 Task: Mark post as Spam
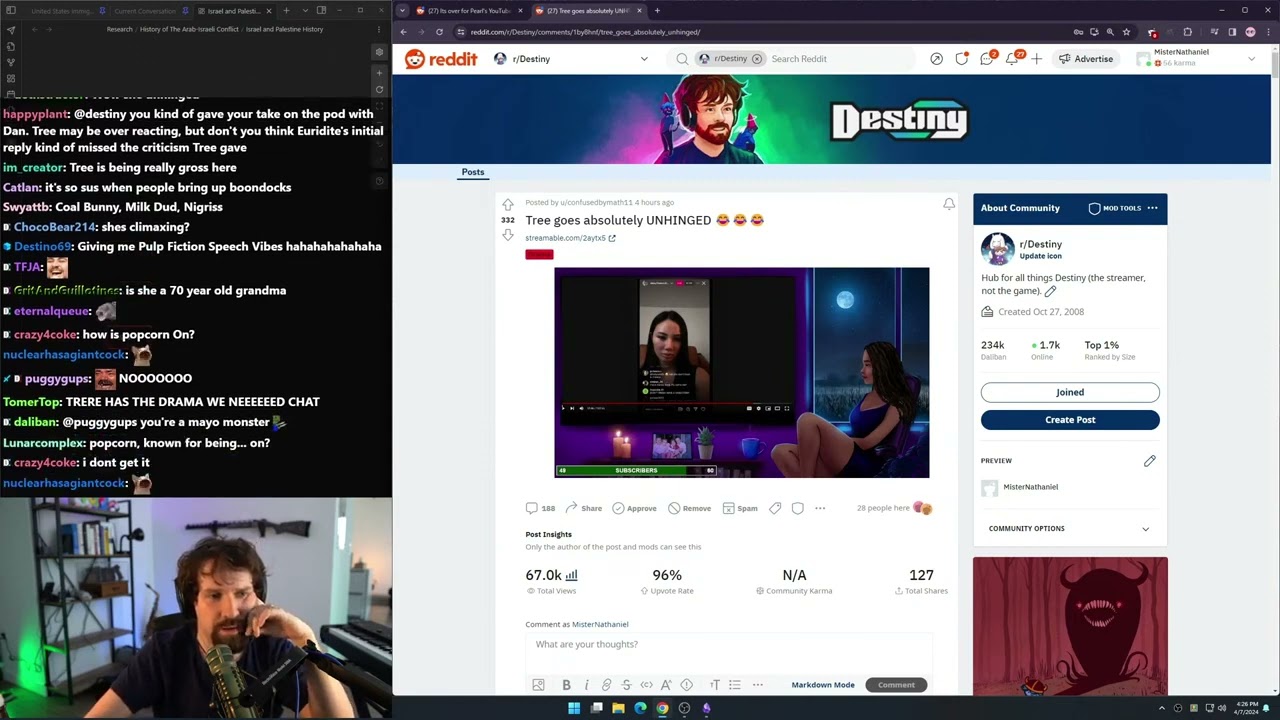(x=740, y=508)
